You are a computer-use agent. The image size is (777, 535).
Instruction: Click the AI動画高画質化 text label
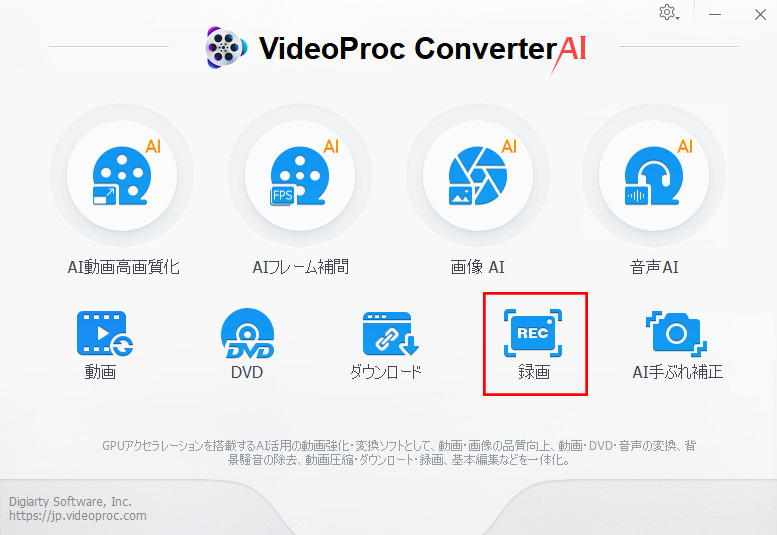(x=123, y=267)
